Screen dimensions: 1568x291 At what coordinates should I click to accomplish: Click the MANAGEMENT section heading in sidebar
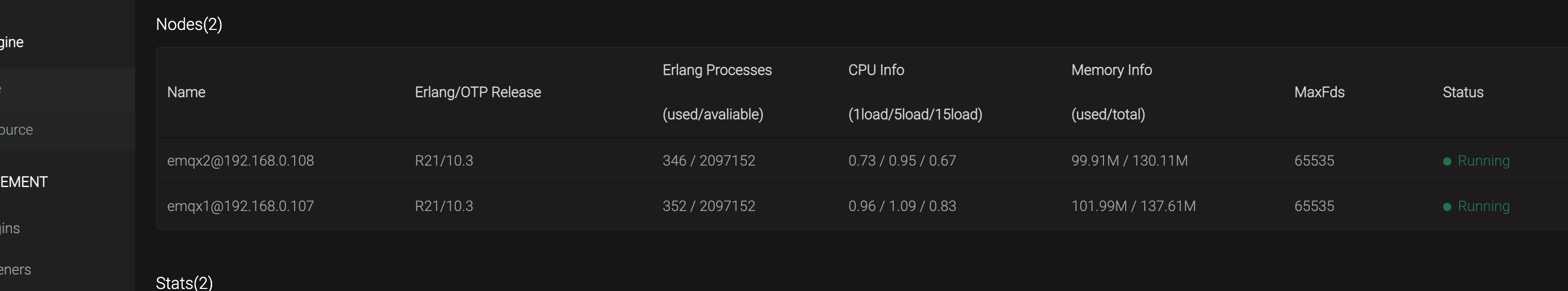point(24,182)
